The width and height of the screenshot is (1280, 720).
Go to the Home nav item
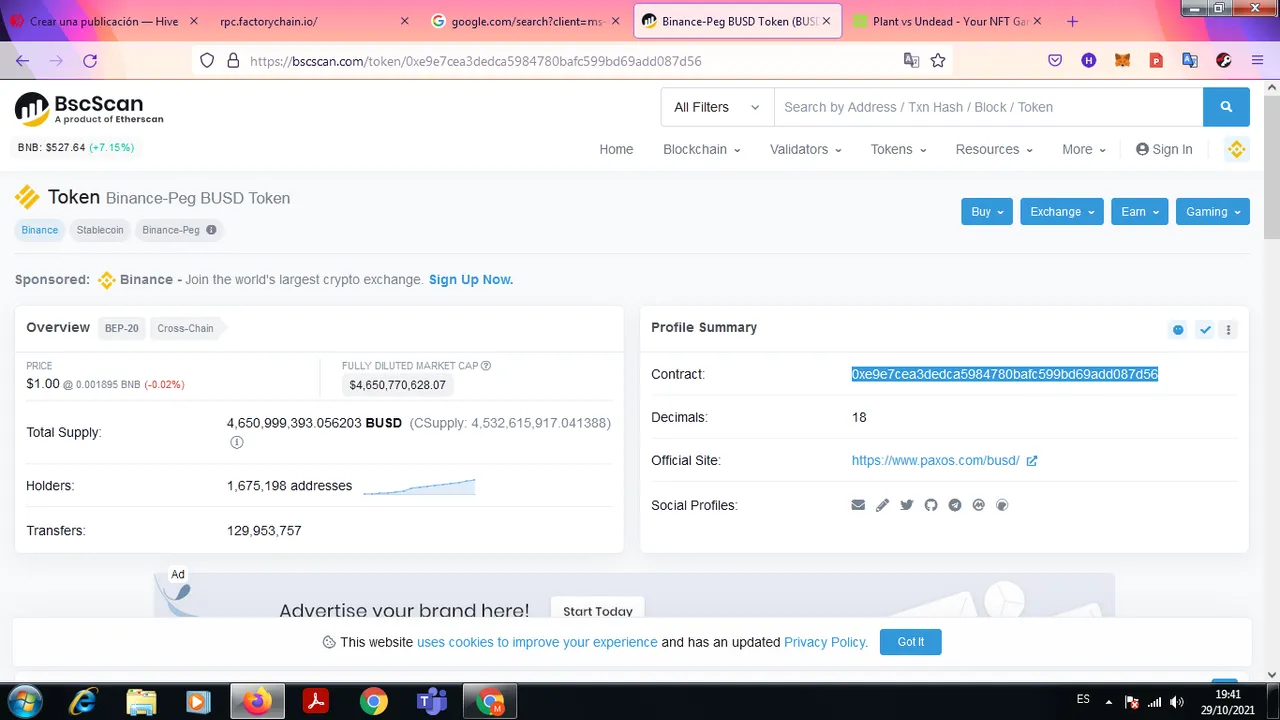click(616, 149)
